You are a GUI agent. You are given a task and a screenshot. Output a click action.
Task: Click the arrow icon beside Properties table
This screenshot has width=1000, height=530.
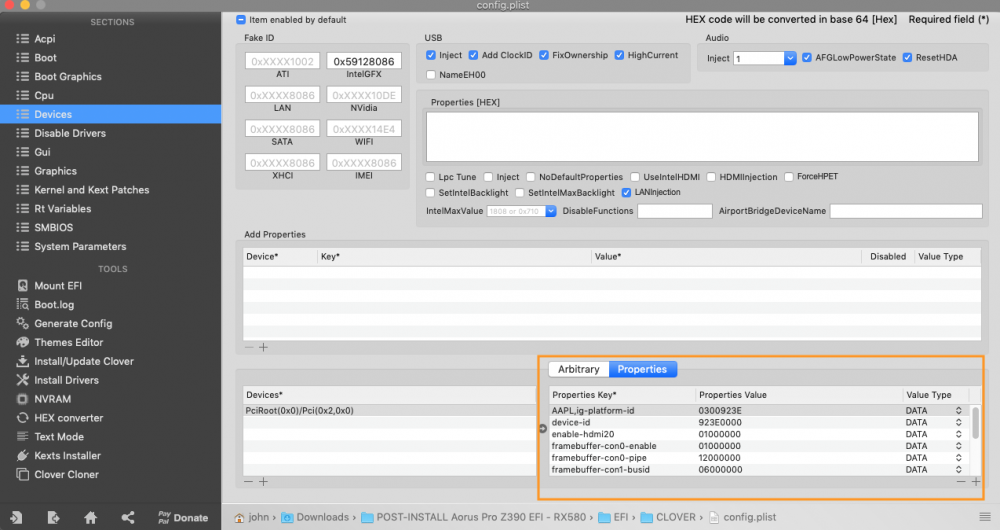(x=543, y=429)
